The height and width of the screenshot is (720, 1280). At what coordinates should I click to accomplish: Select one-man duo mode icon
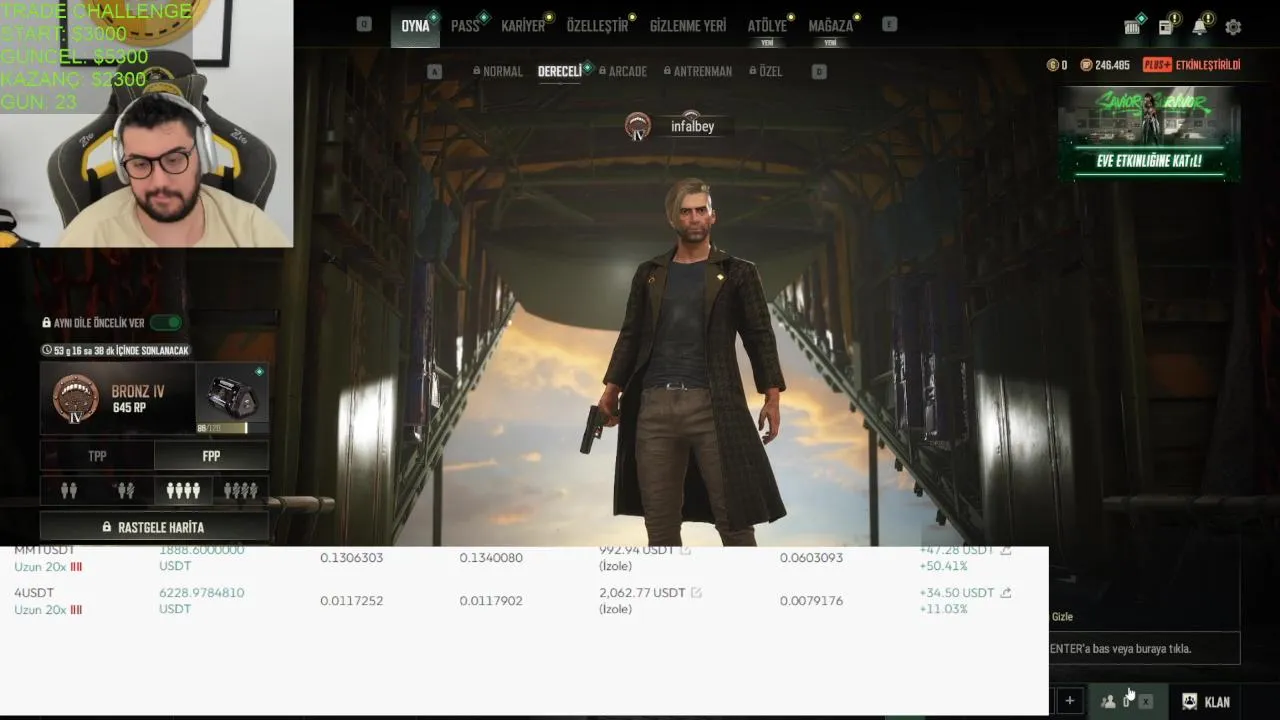click(x=125, y=491)
